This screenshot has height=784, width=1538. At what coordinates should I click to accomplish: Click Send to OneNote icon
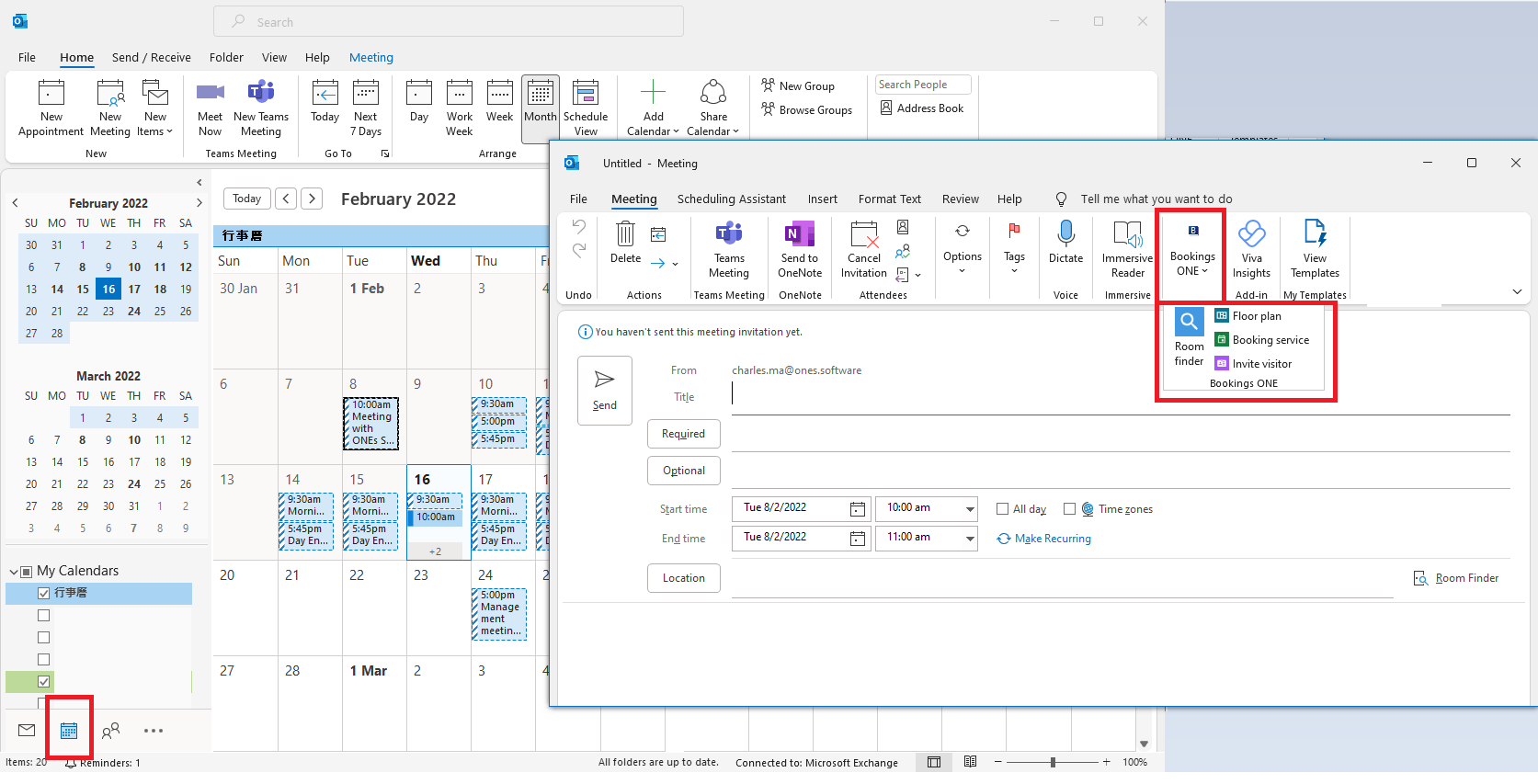799,235
